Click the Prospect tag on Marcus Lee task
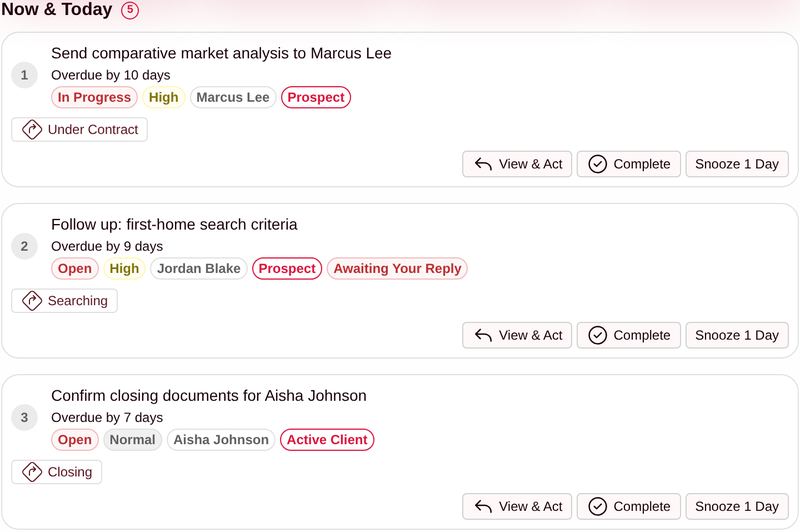The width and height of the screenshot is (800, 532). click(x=316, y=97)
